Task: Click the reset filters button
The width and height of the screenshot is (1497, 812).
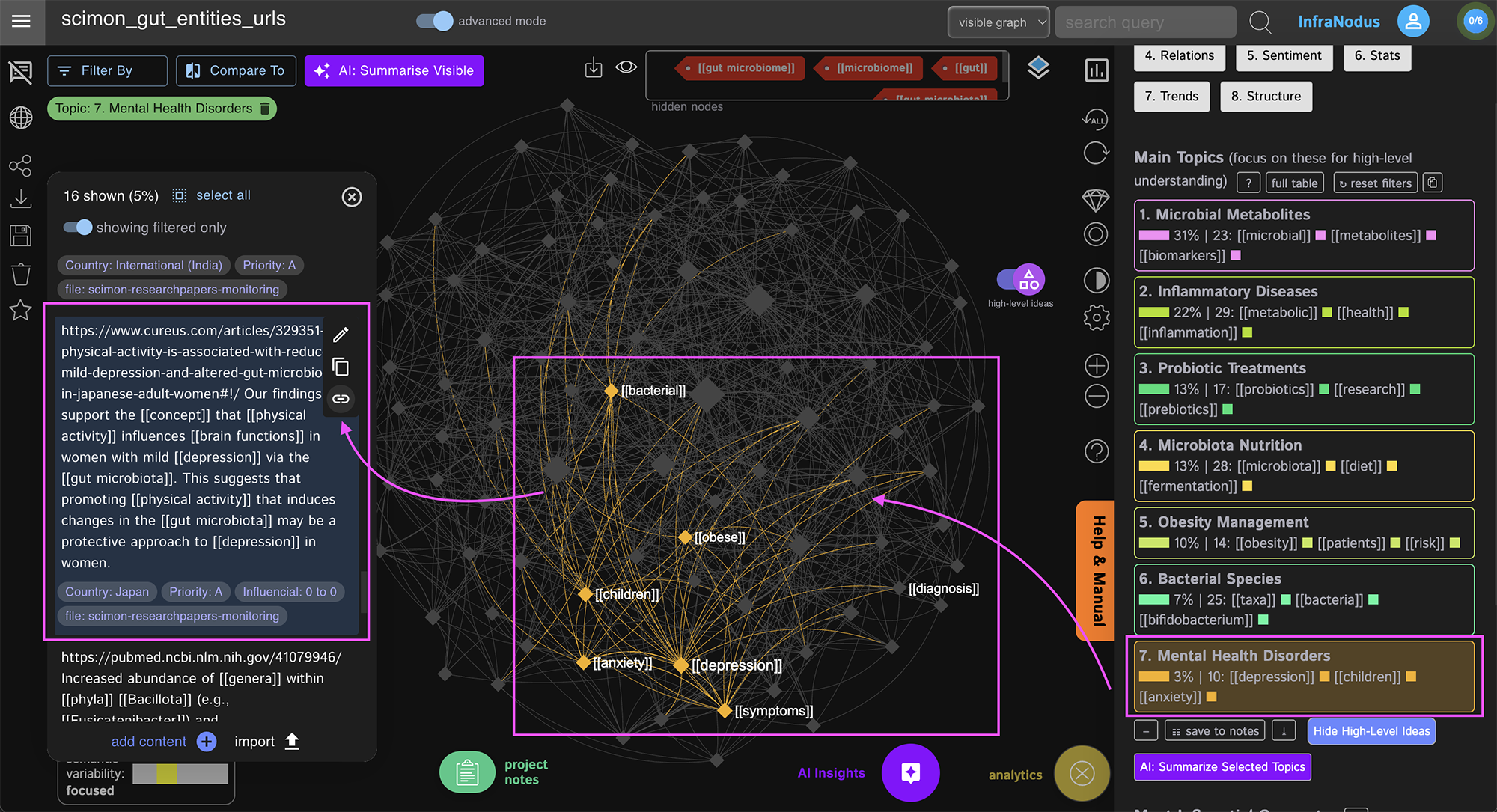Action: 1376,183
